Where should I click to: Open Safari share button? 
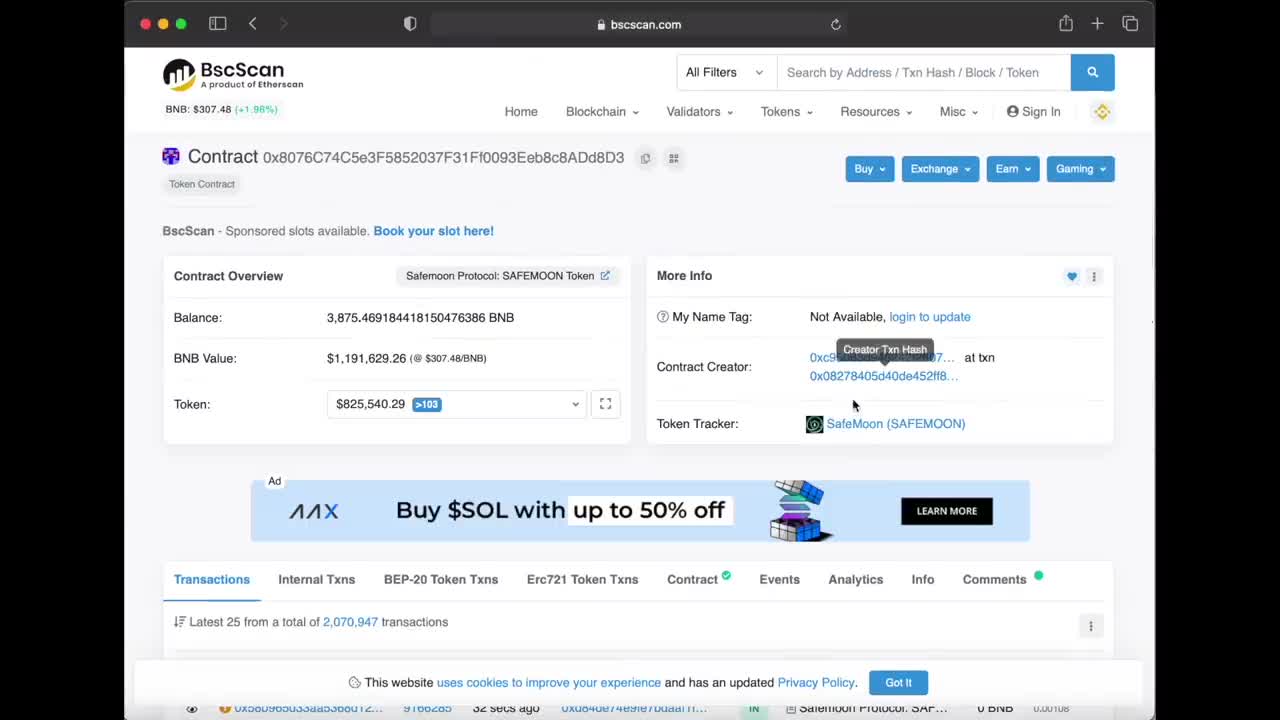[1066, 23]
